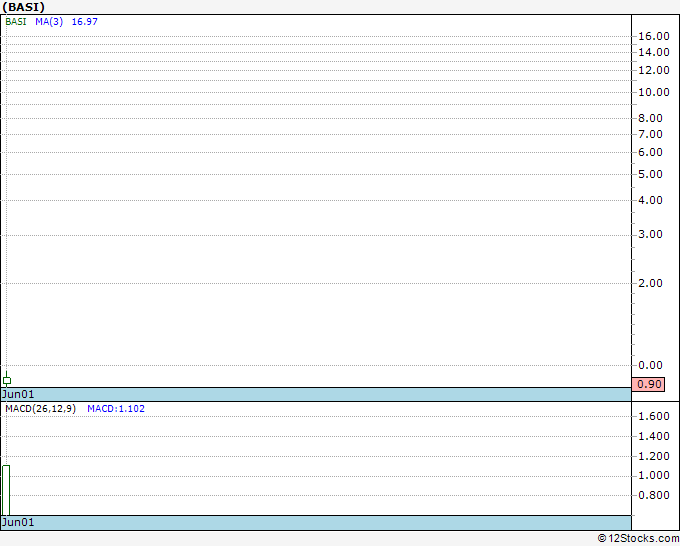
Task: Select the green BASI legend label
Action: (16, 22)
